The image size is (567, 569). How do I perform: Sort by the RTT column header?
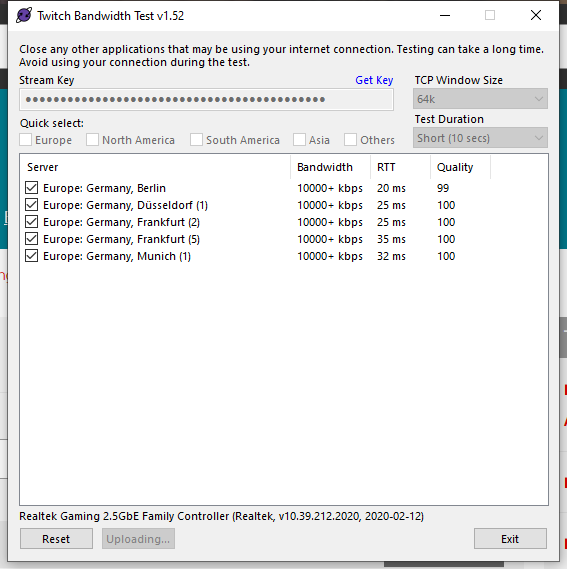[400, 167]
